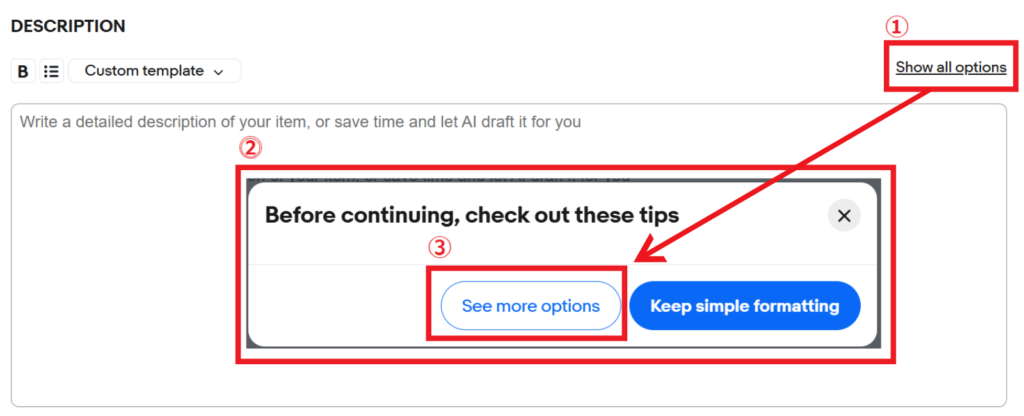Viewport: 1024px width, 416px height.
Task: Insert a bulleted list in description
Action: pos(52,71)
